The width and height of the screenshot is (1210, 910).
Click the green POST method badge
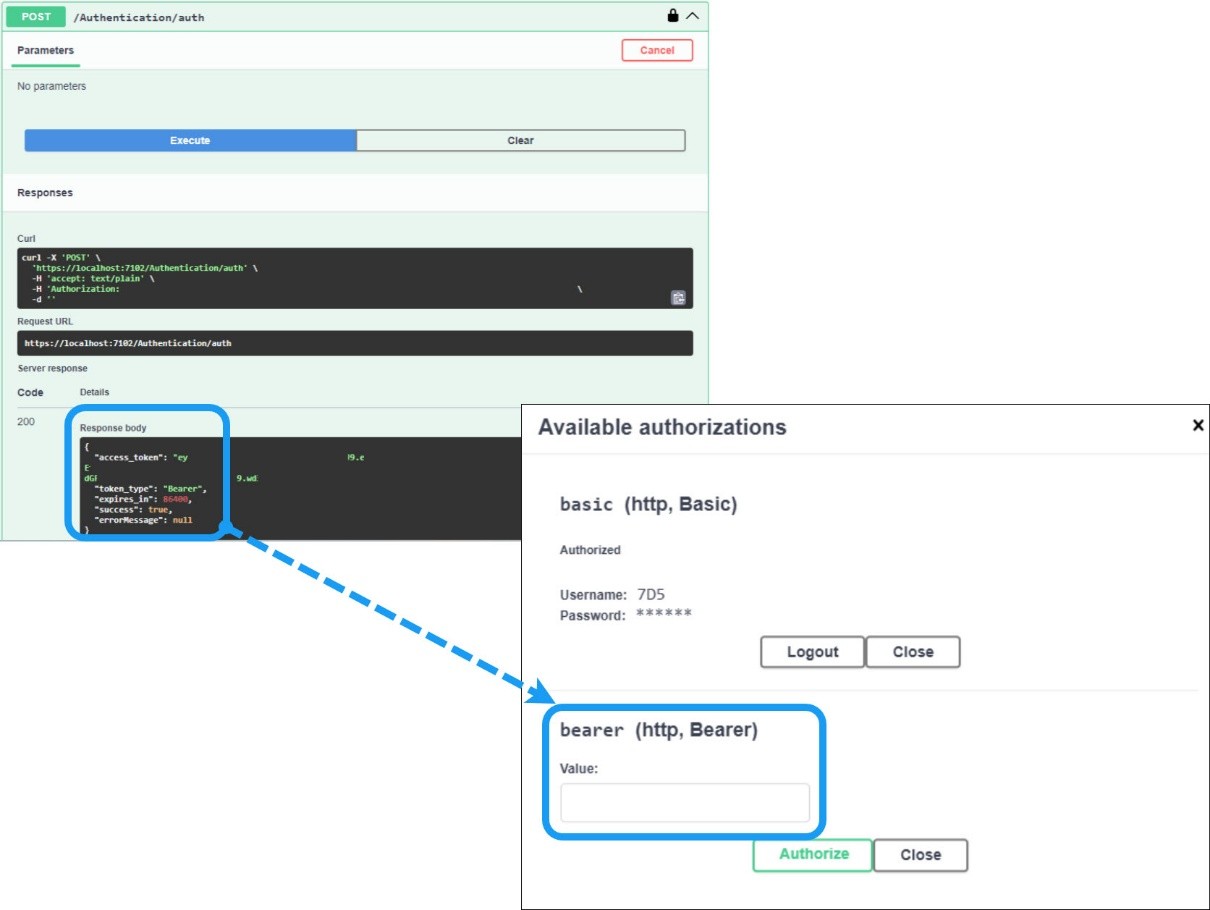tap(36, 17)
